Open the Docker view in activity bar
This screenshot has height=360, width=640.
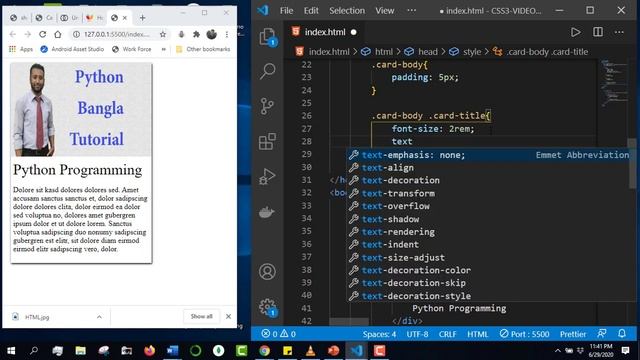(x=267, y=212)
